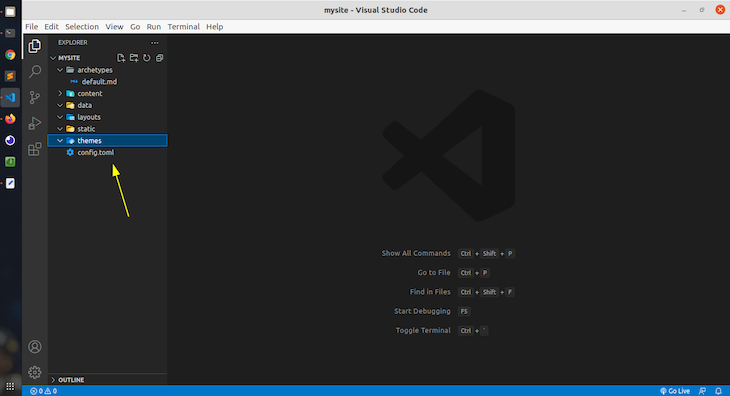Collapse the static folder chevron
The image size is (730, 396).
pos(60,129)
